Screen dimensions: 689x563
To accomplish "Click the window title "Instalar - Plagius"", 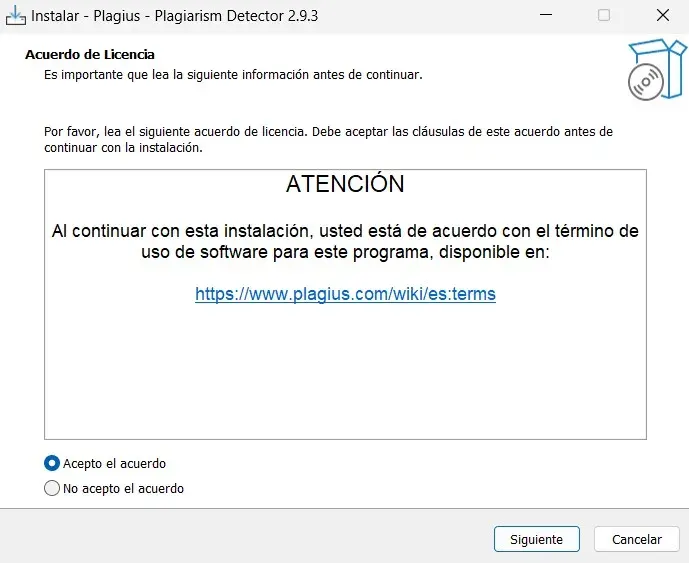I will coord(174,16).
